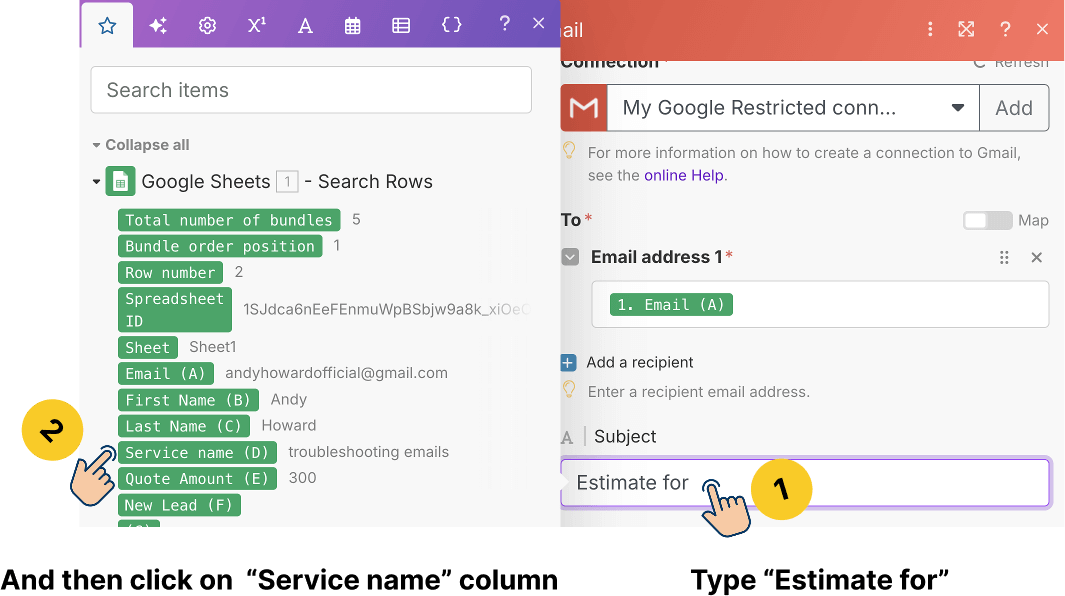Click the Email address 1 field
This screenshot has width=1065, height=596.
point(820,304)
